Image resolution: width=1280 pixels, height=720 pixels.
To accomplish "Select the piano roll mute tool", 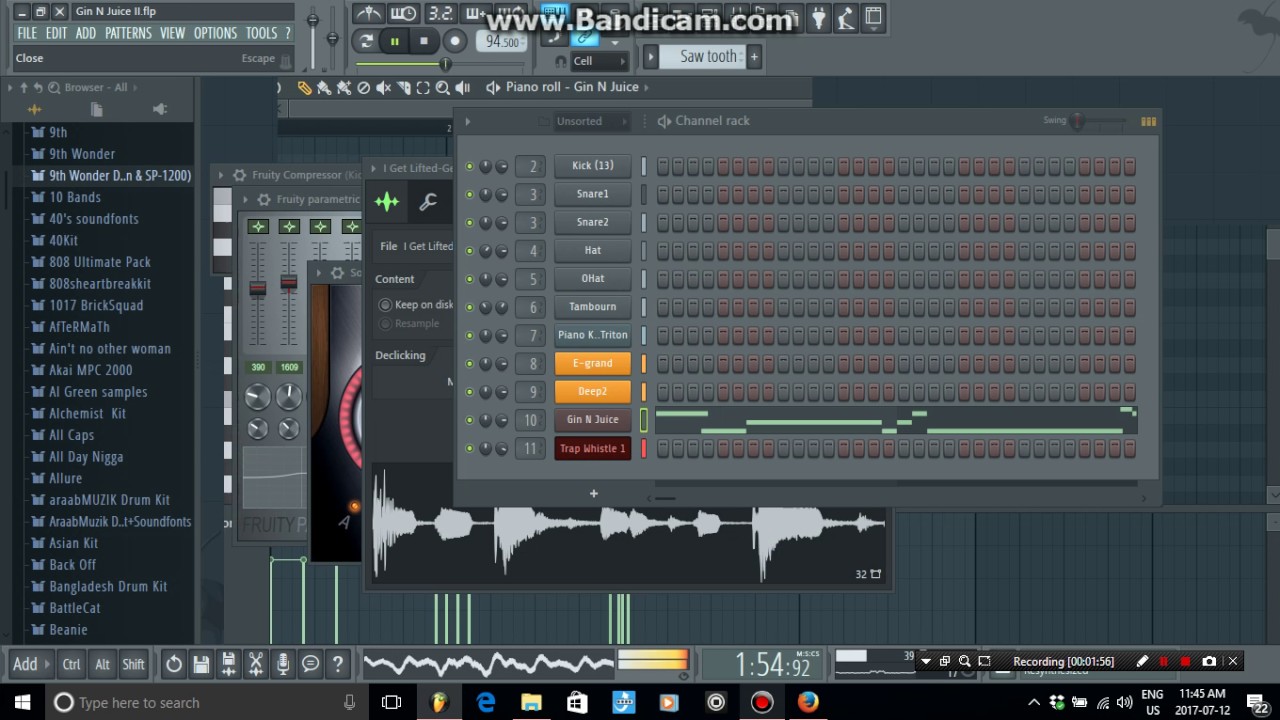I will coord(383,88).
